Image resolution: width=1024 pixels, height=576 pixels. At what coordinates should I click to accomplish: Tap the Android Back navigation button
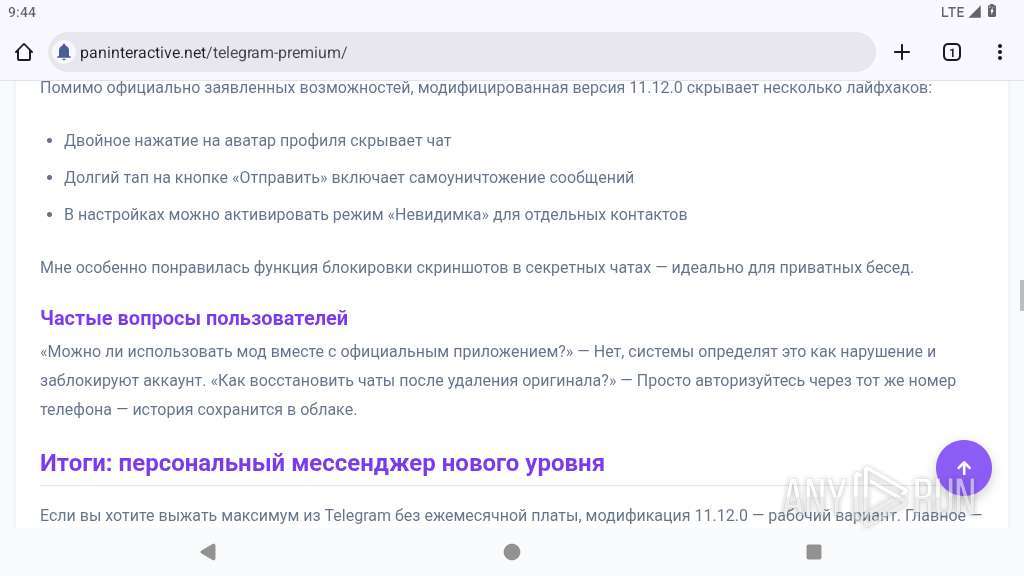click(x=208, y=552)
